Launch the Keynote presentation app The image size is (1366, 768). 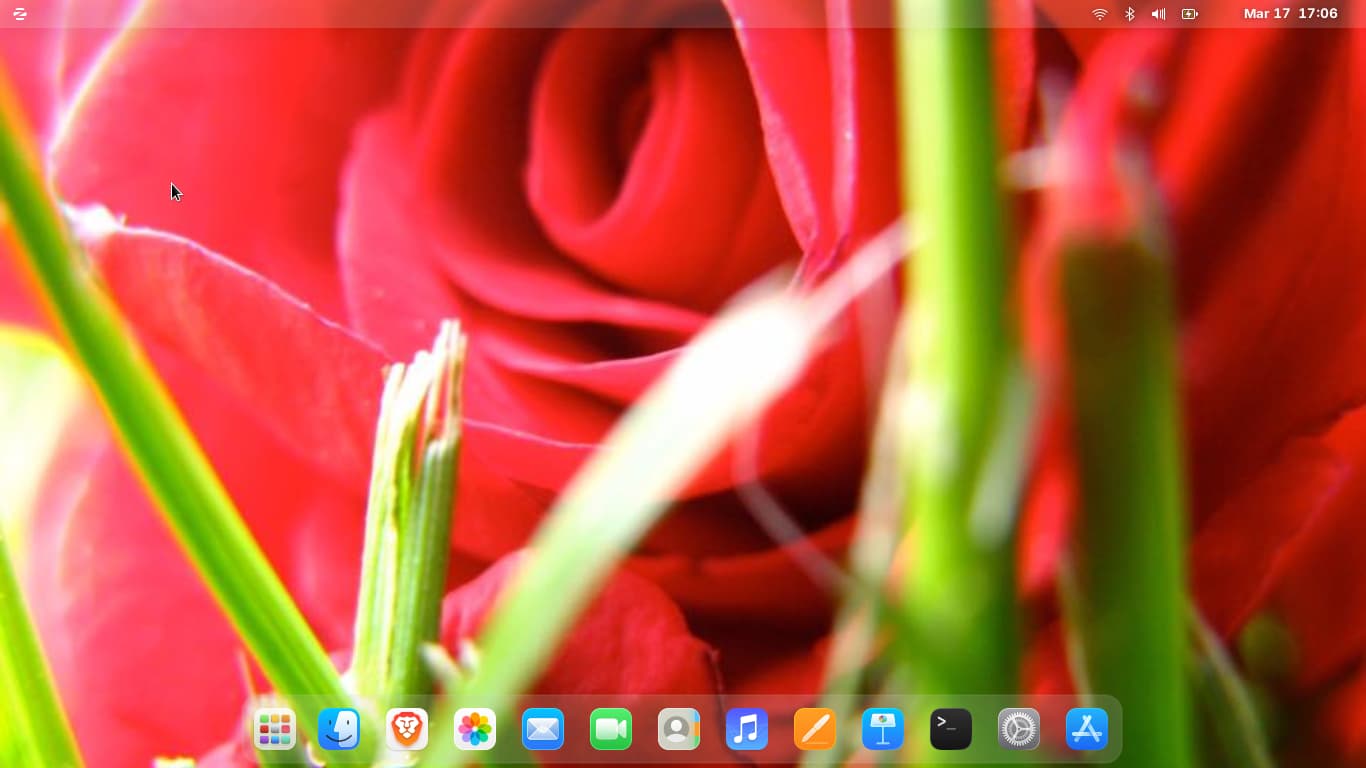(883, 729)
